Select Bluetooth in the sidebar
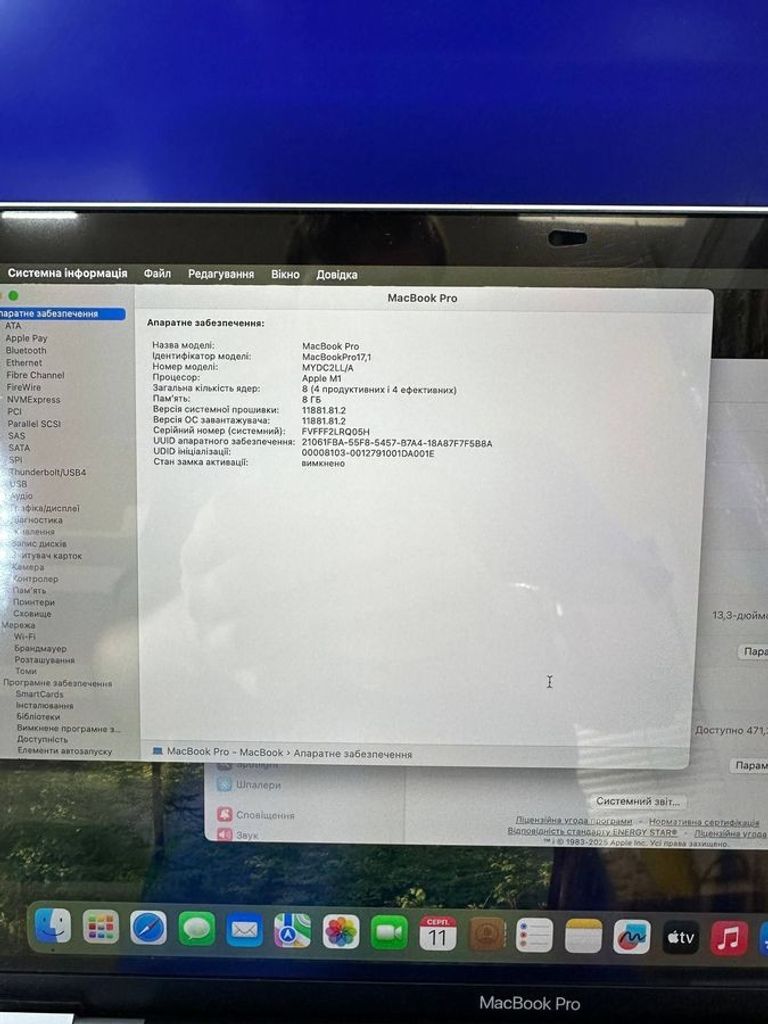Image resolution: width=768 pixels, height=1024 pixels. 26,350
